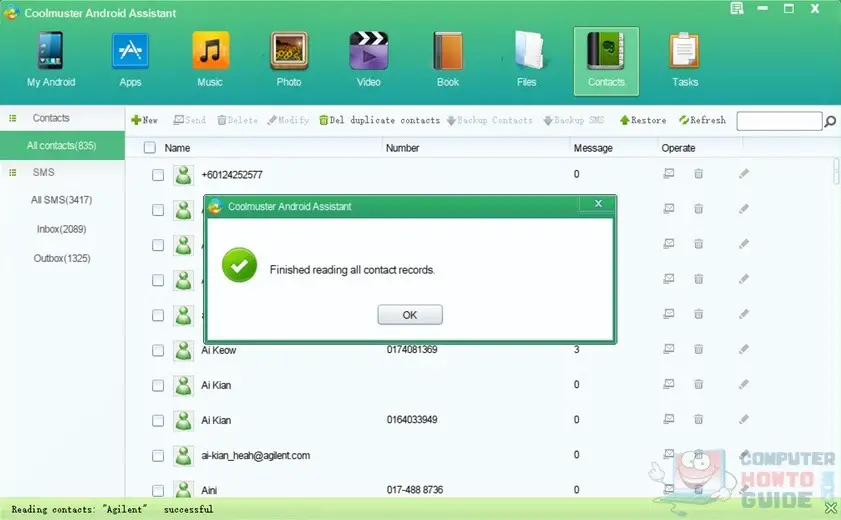Sort by the Message column header
841x520 pixels.
(593, 148)
